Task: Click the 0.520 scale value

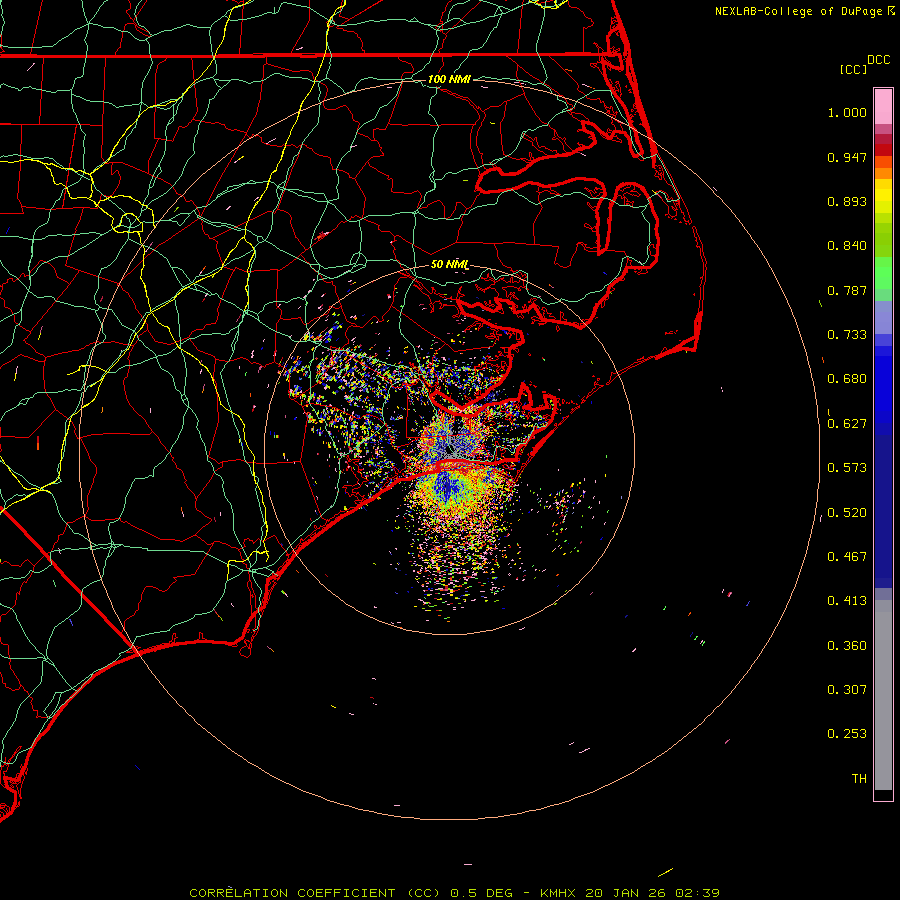Action: pyautogui.click(x=847, y=513)
